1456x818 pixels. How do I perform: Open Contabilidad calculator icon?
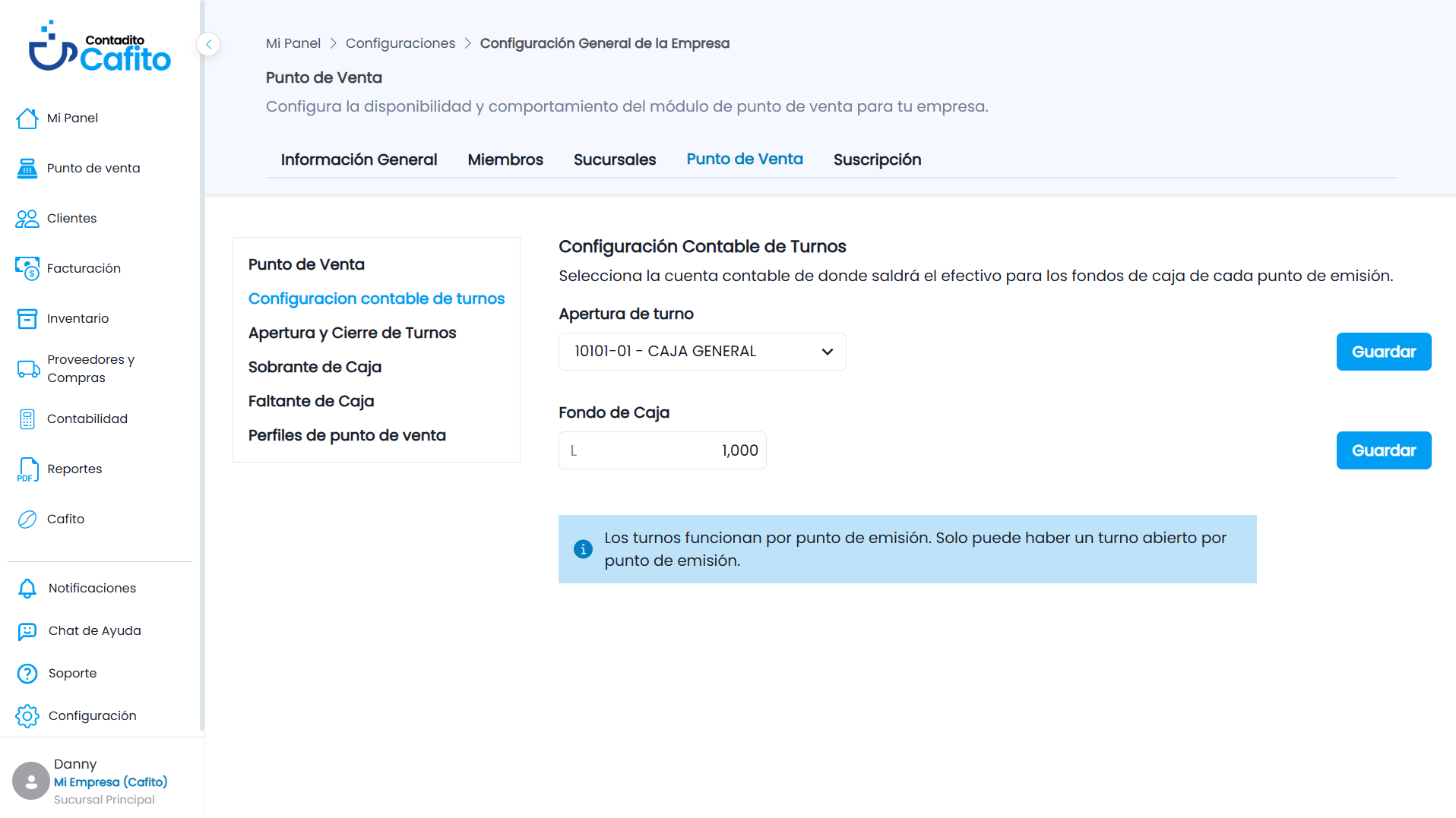[x=27, y=418]
